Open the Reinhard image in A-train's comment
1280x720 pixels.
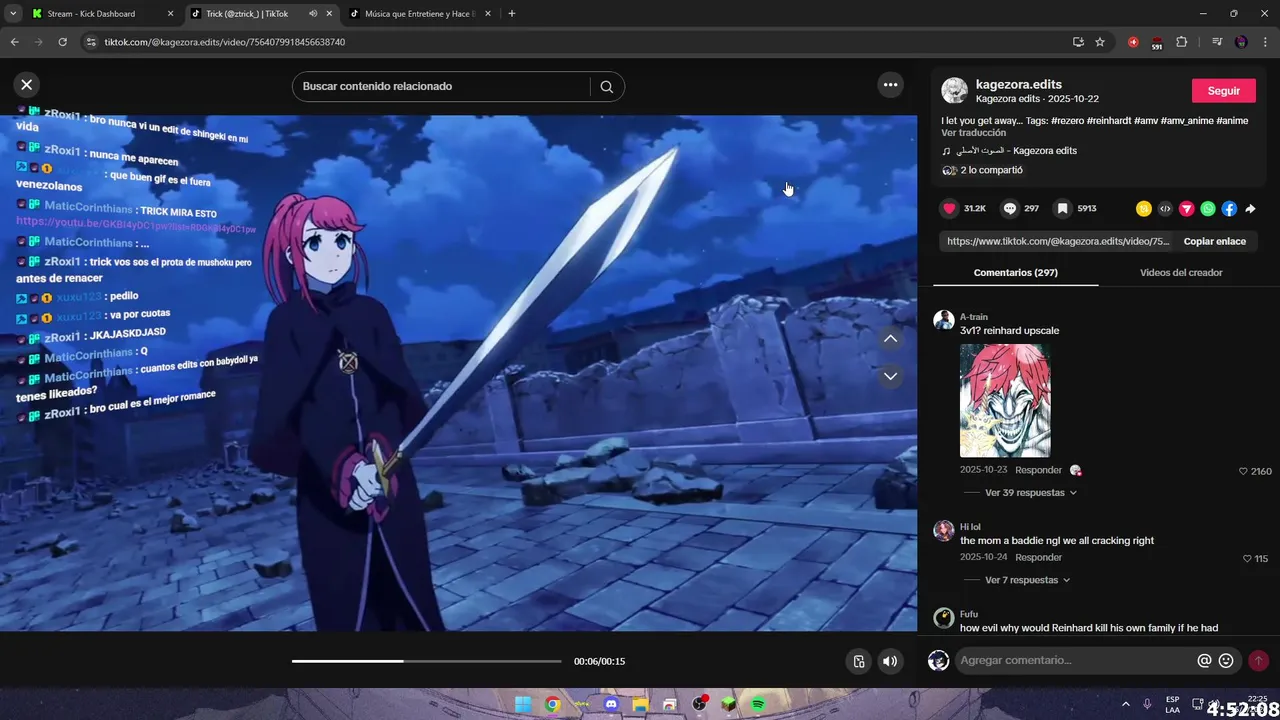(1005, 400)
